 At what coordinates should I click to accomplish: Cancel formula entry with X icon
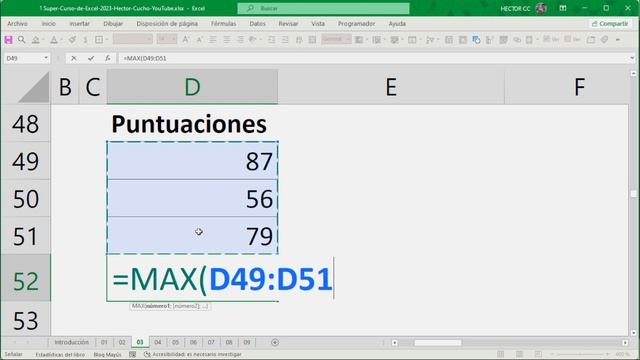coord(73,58)
